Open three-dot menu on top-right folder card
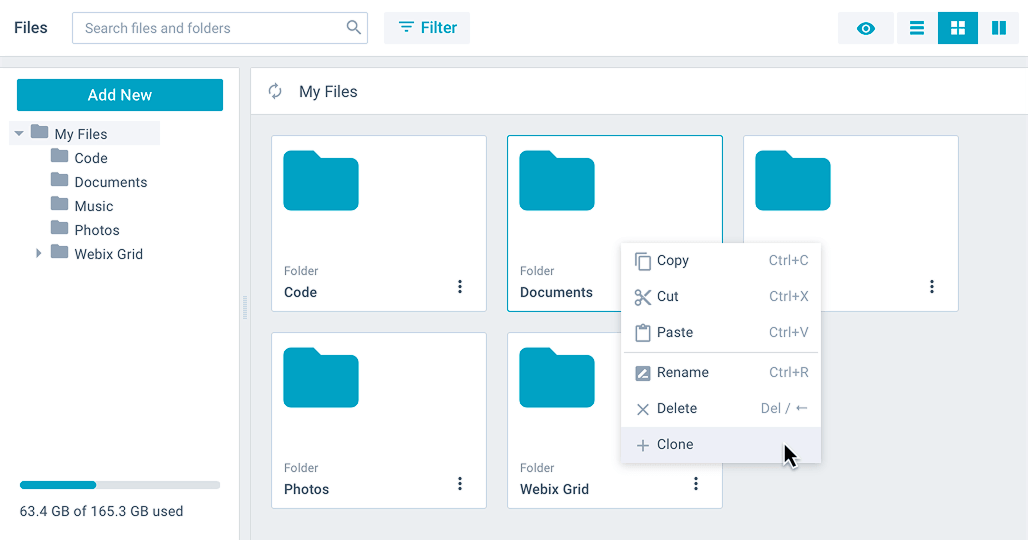The width and height of the screenshot is (1028, 540). click(932, 287)
